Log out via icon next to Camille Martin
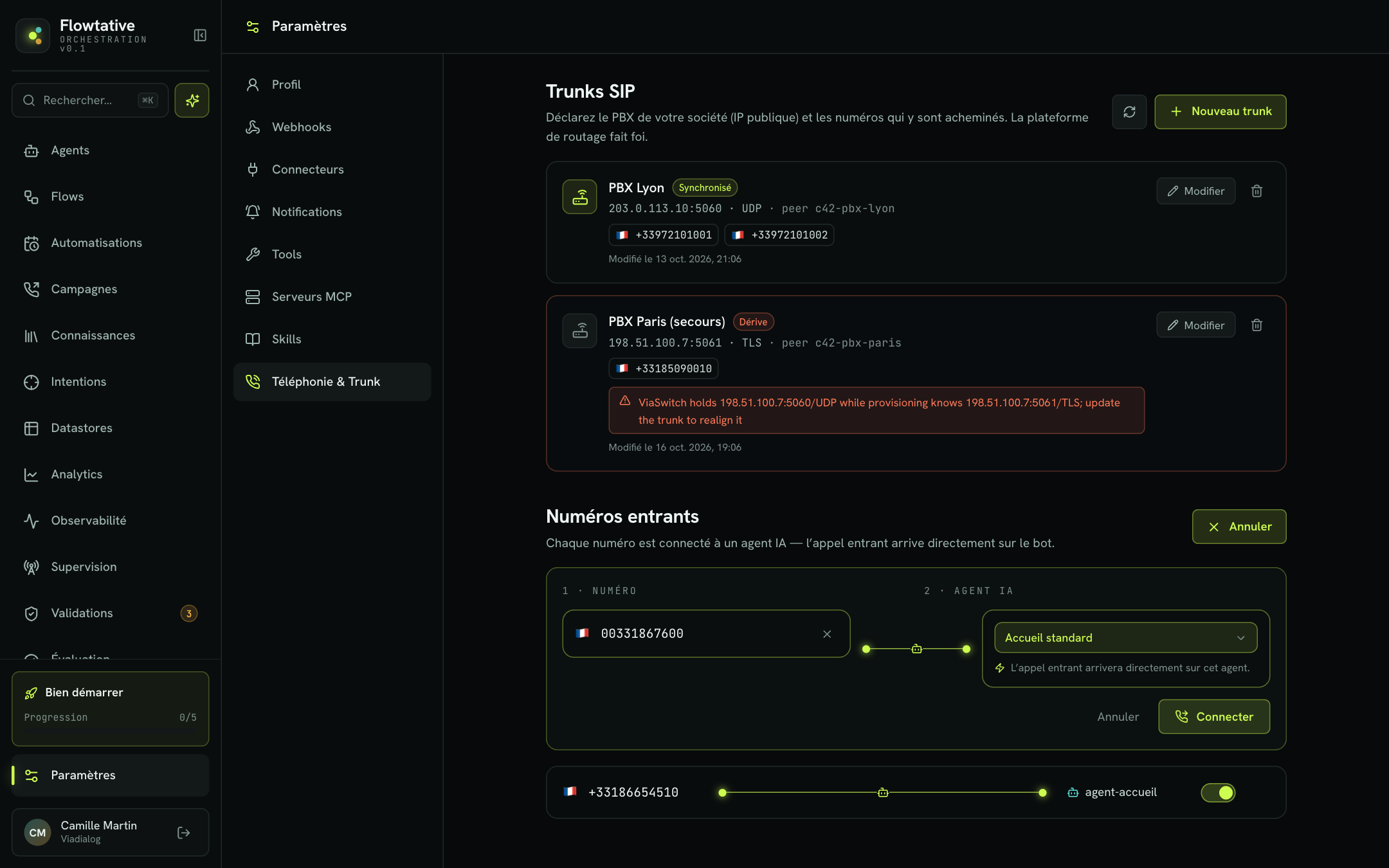1389x868 pixels. click(x=184, y=833)
